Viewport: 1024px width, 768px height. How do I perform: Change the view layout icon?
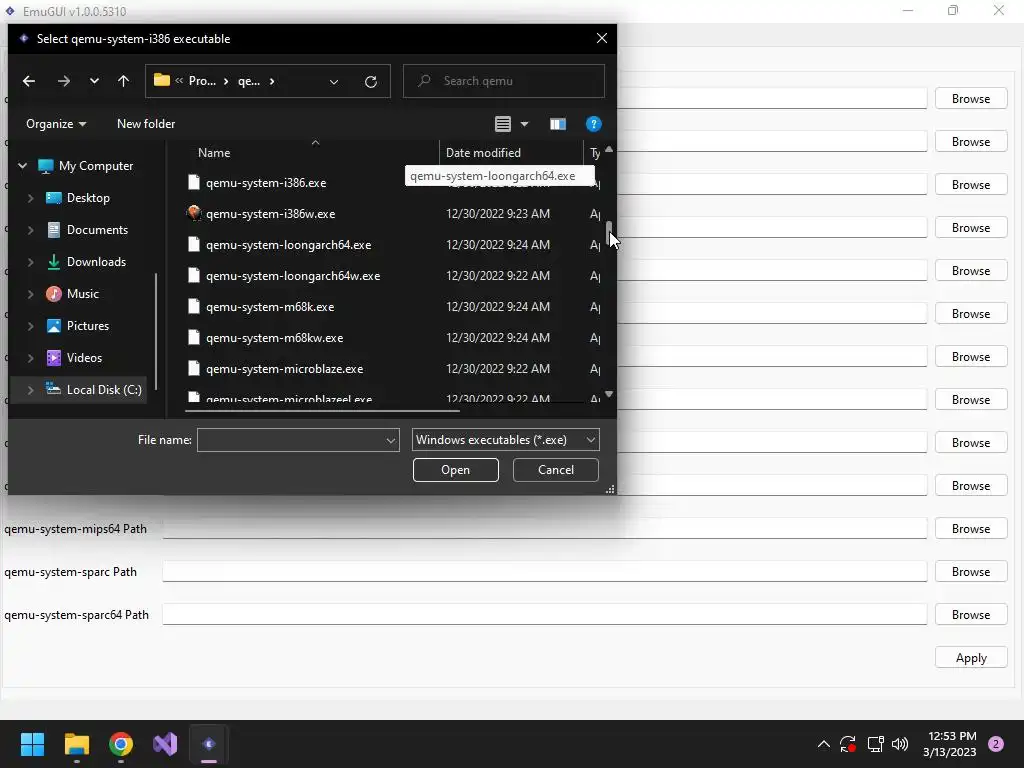[502, 124]
